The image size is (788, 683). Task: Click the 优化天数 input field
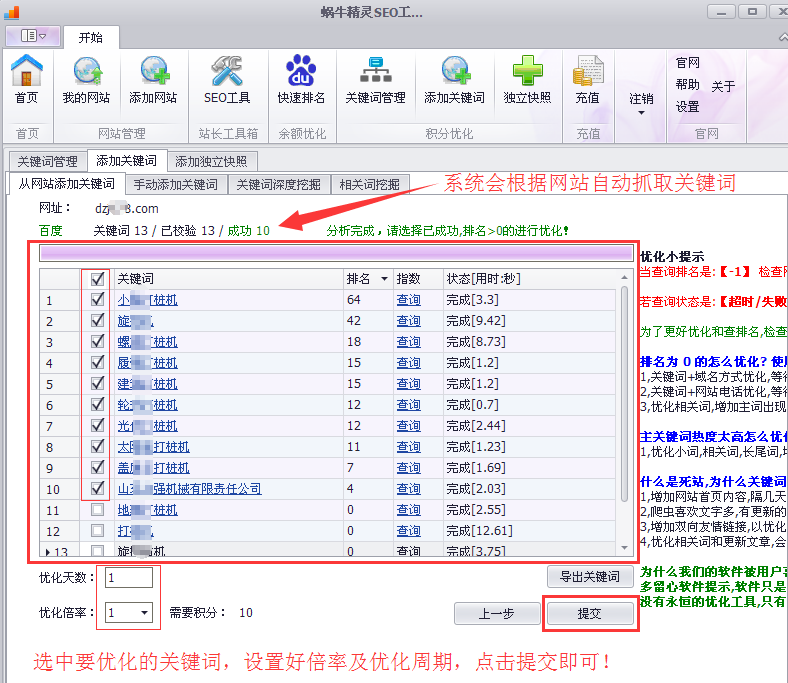click(x=127, y=577)
